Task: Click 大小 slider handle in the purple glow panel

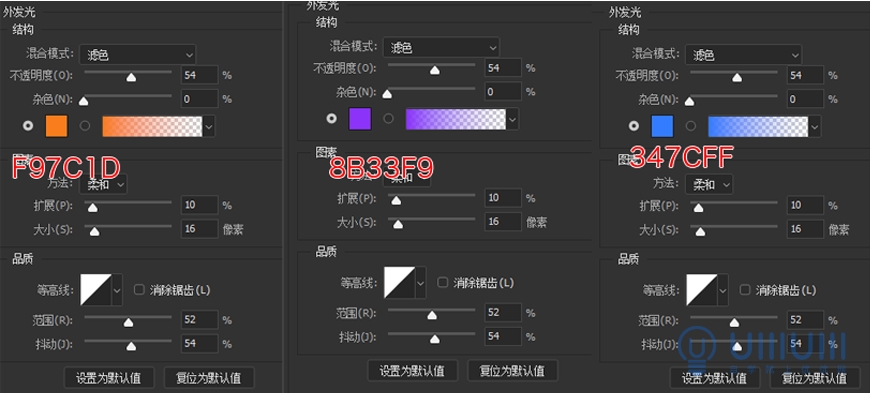Action: (x=398, y=224)
